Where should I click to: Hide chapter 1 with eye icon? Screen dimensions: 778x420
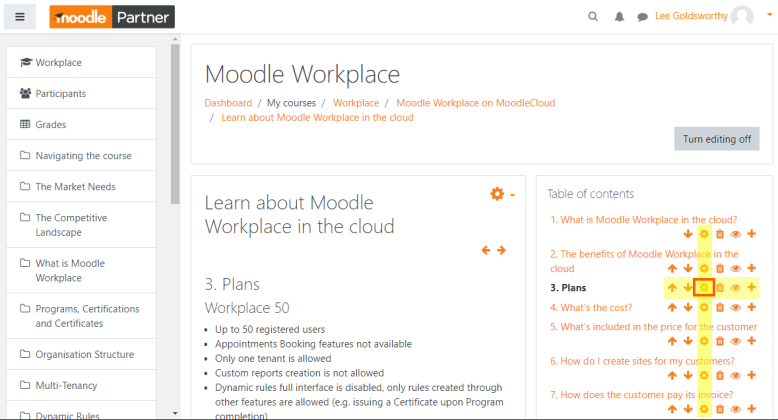(x=736, y=234)
